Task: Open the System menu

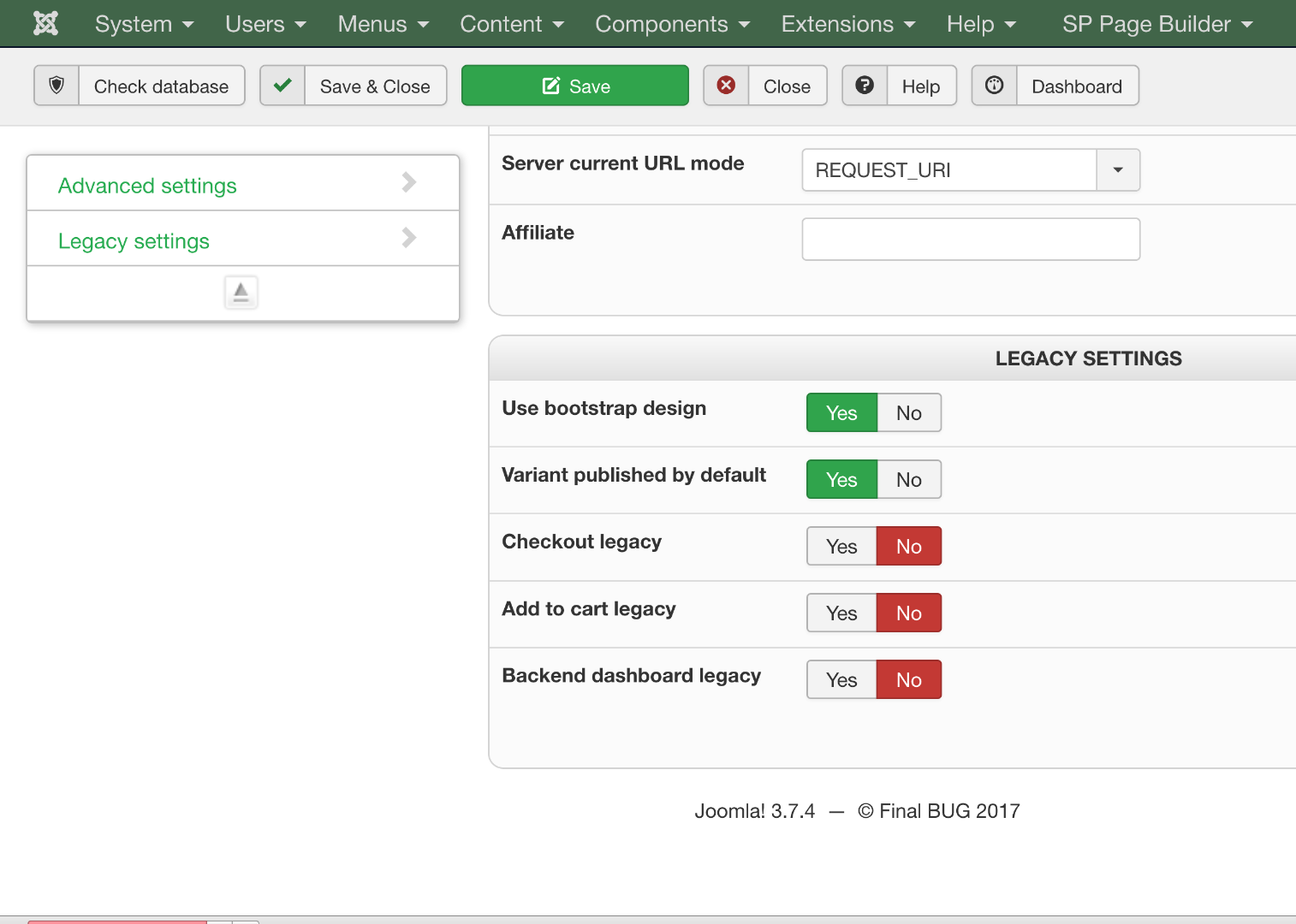Action: pos(144,24)
